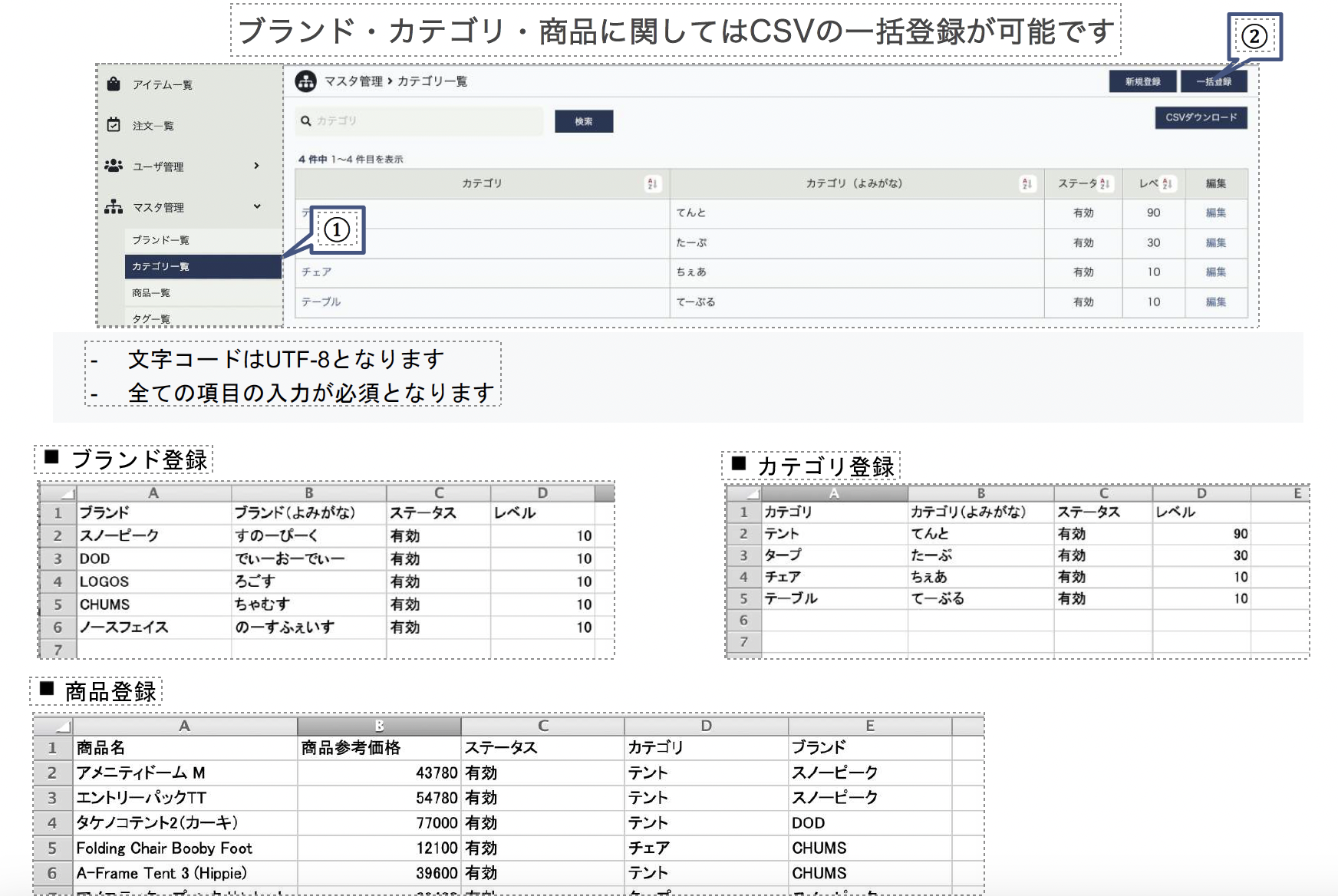Select カテゴリ一覧 in the sidebar menu
Viewport: 1338px width, 896px height.
tap(160, 266)
